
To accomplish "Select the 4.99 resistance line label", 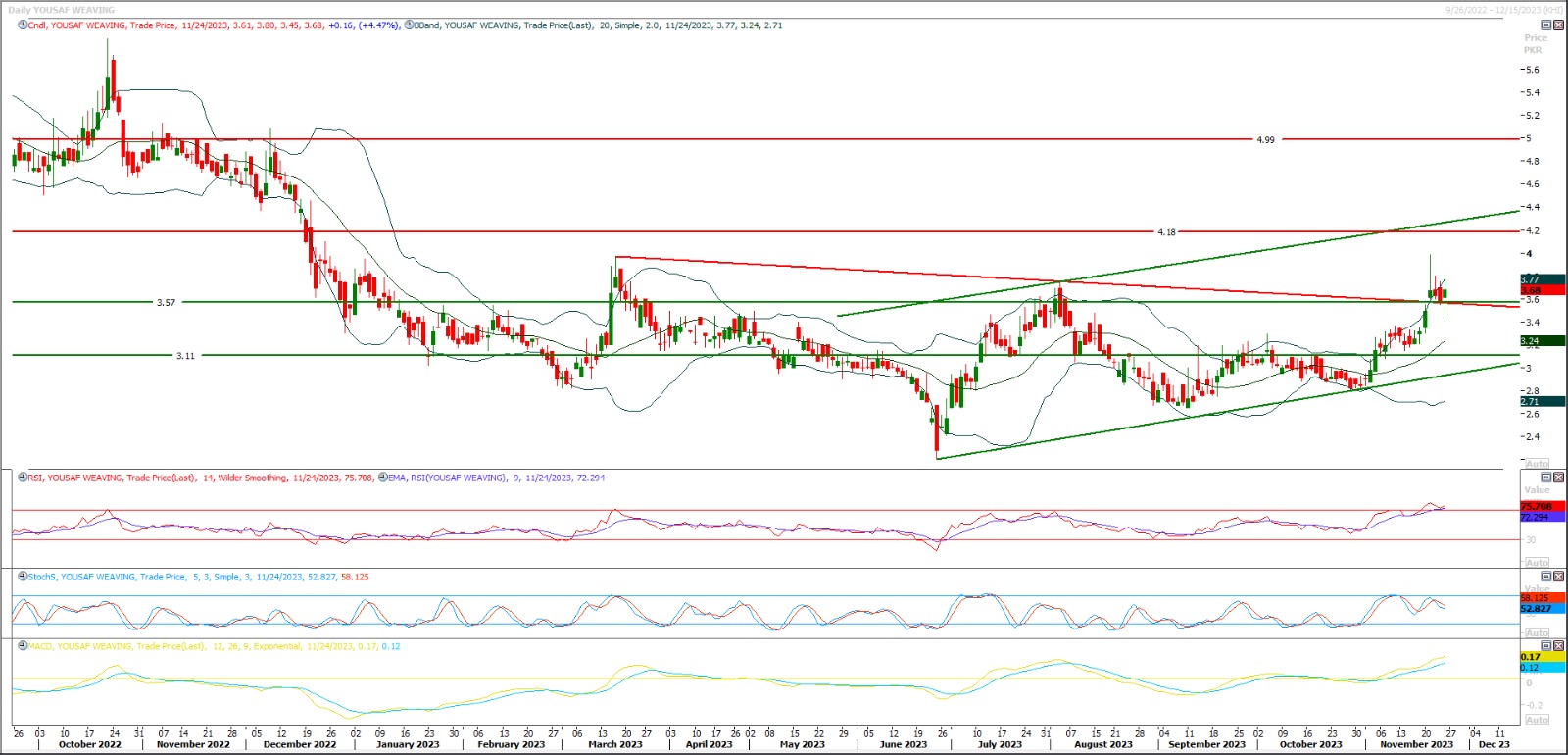I will coord(1265,139).
